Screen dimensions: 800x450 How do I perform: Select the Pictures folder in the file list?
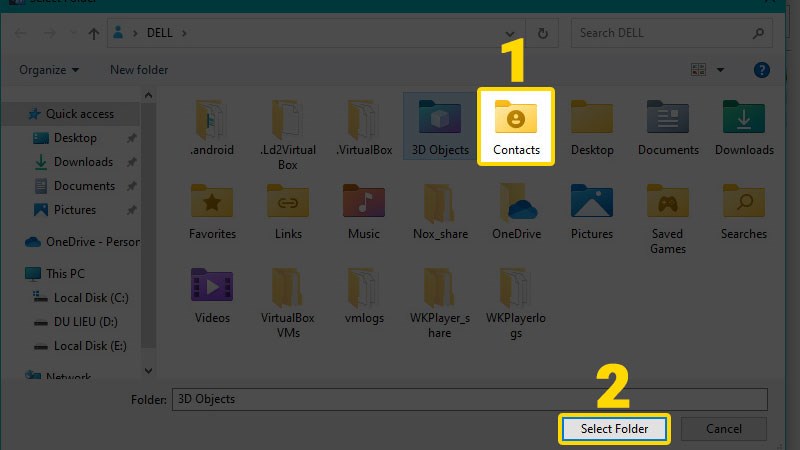(x=592, y=212)
